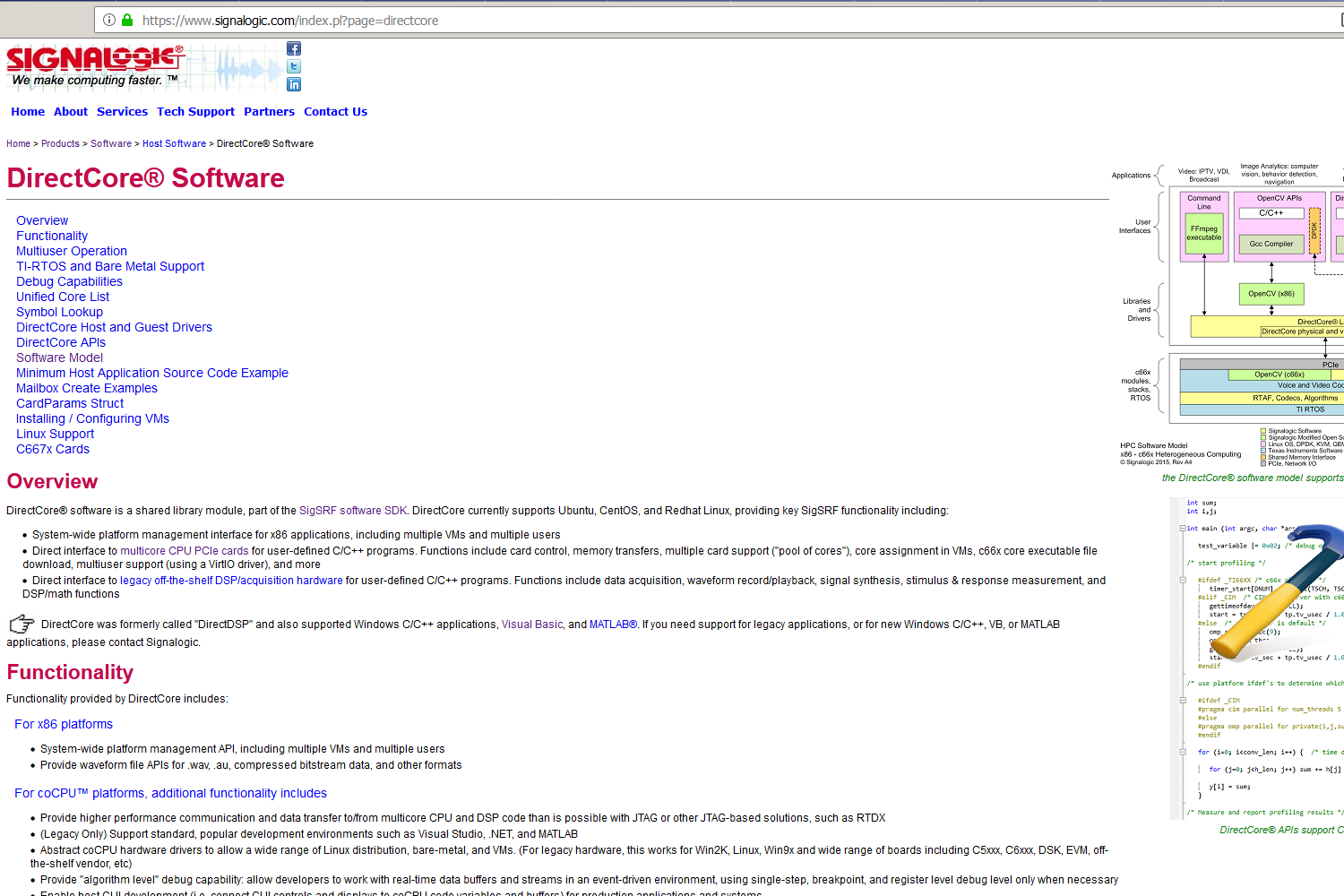
Task: Open DirectCore Host and Guest Drivers link
Action: click(114, 327)
